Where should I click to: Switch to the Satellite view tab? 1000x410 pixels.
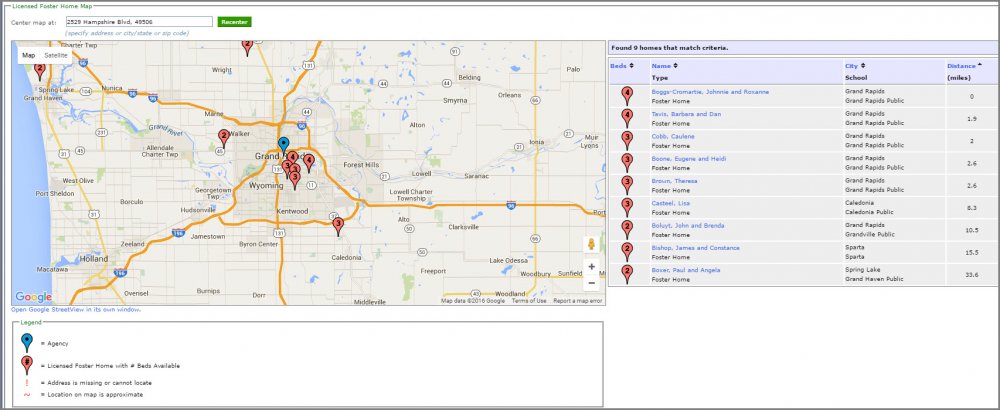55,55
